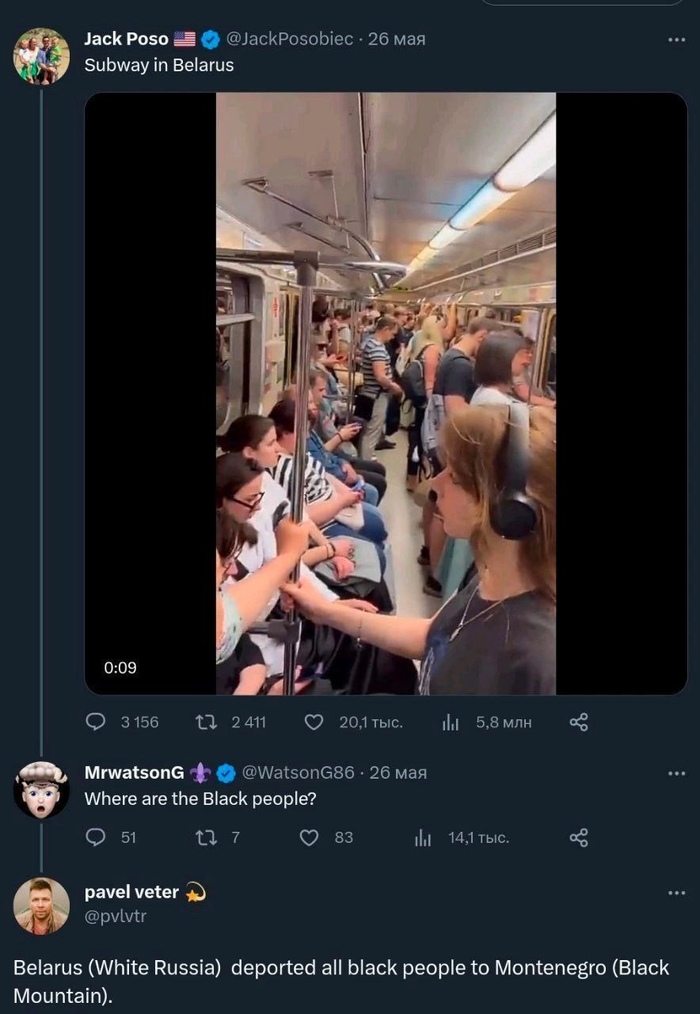Like Jack Poso's tweet with the heart
Image resolution: width=700 pixels, height=1014 pixels.
coord(313,722)
